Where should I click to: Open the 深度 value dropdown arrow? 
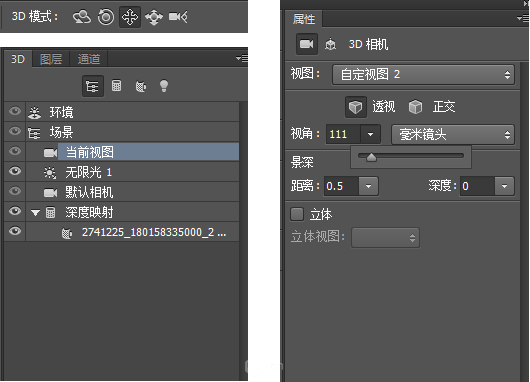coord(504,186)
